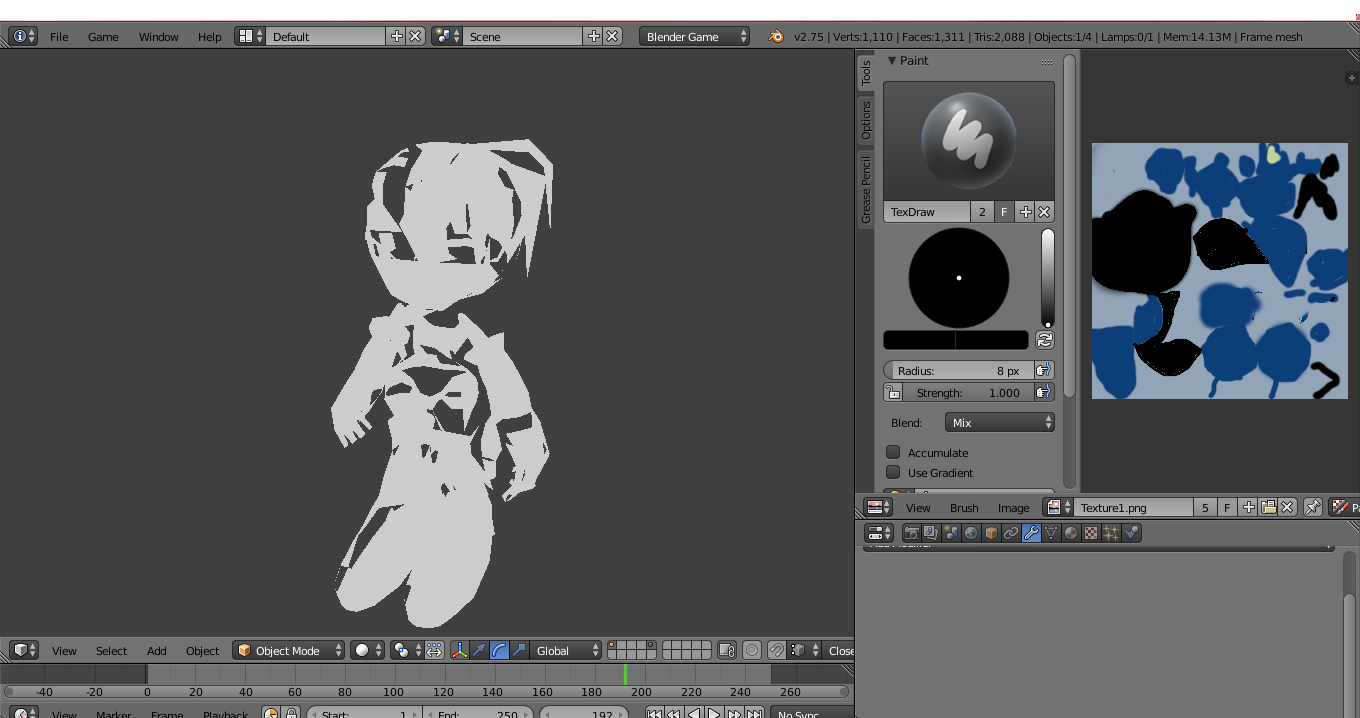This screenshot has width=1360, height=718.
Task: Open the Brush menu in image editor
Action: coord(964,507)
